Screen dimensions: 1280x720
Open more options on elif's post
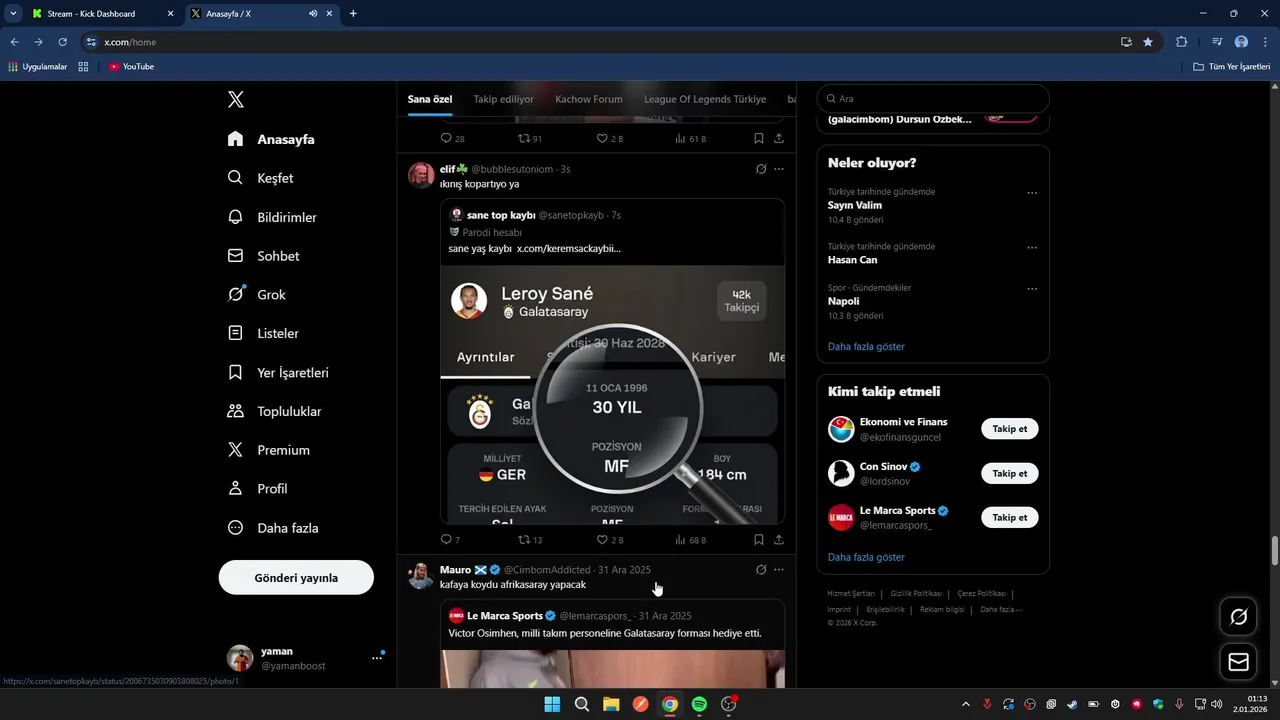[x=779, y=169]
